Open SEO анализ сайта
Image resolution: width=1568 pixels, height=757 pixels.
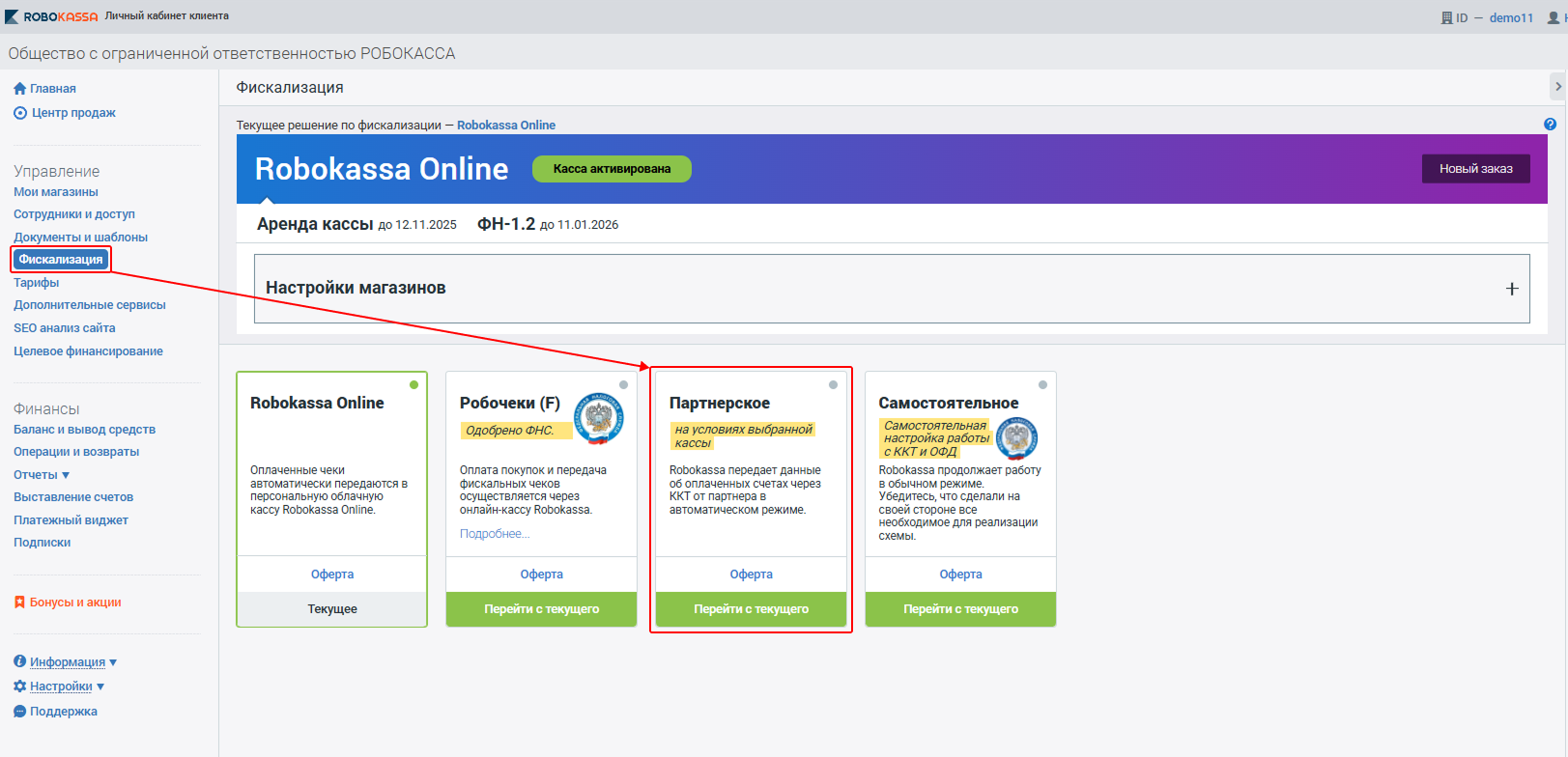[65, 327]
